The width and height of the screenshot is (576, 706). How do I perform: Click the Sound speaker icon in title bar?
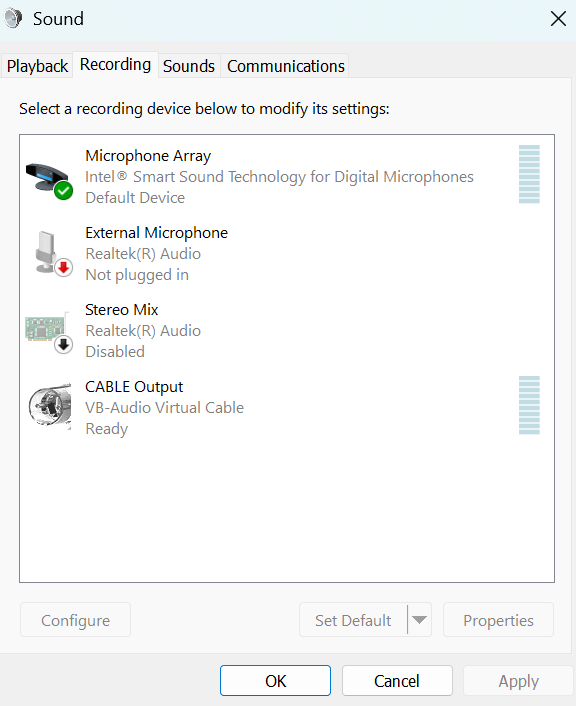coord(14,19)
